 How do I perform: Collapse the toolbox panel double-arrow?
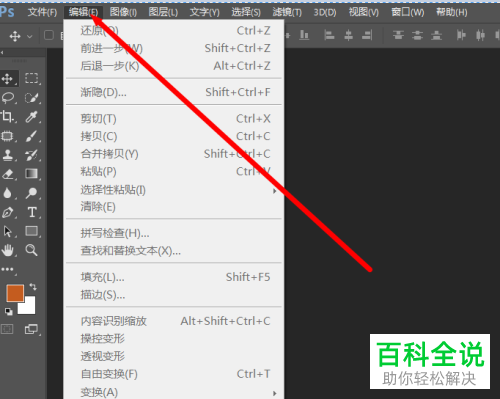pyautogui.click(x=2, y=52)
